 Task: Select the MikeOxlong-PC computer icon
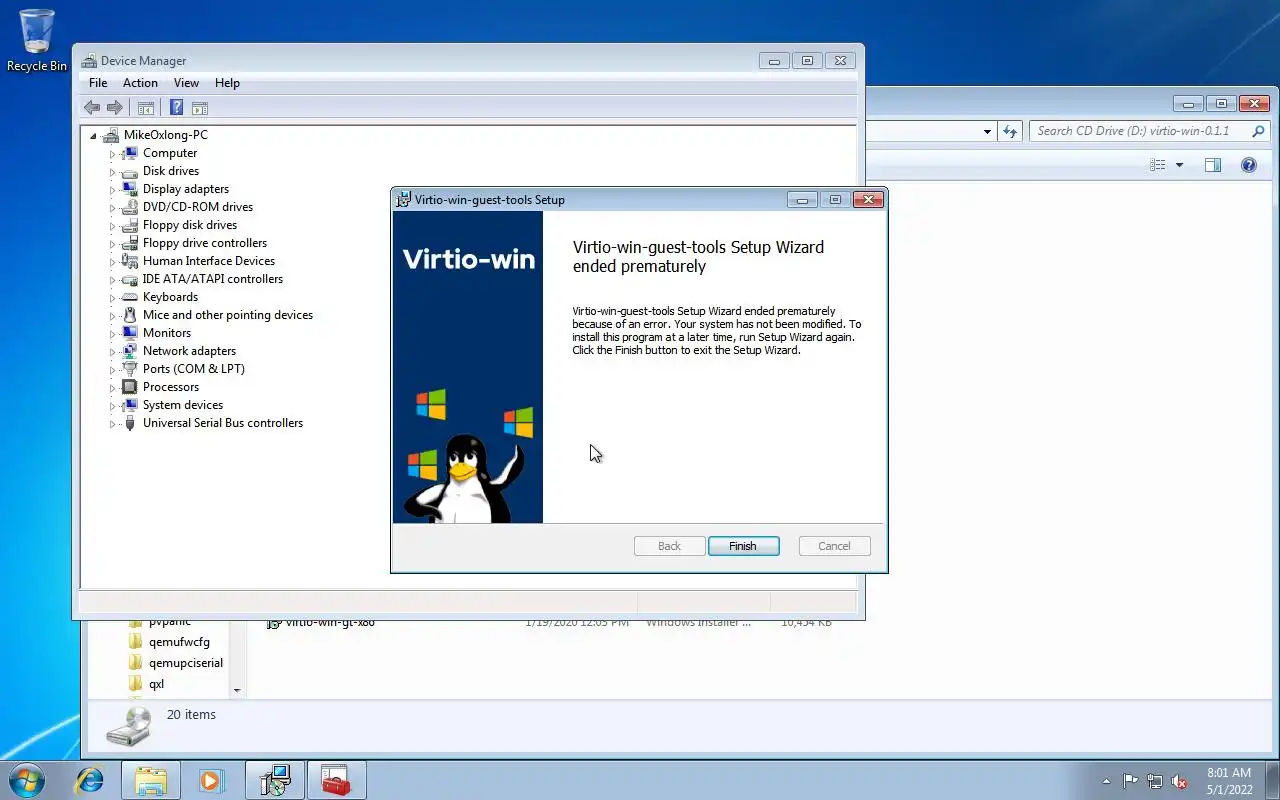coord(111,135)
